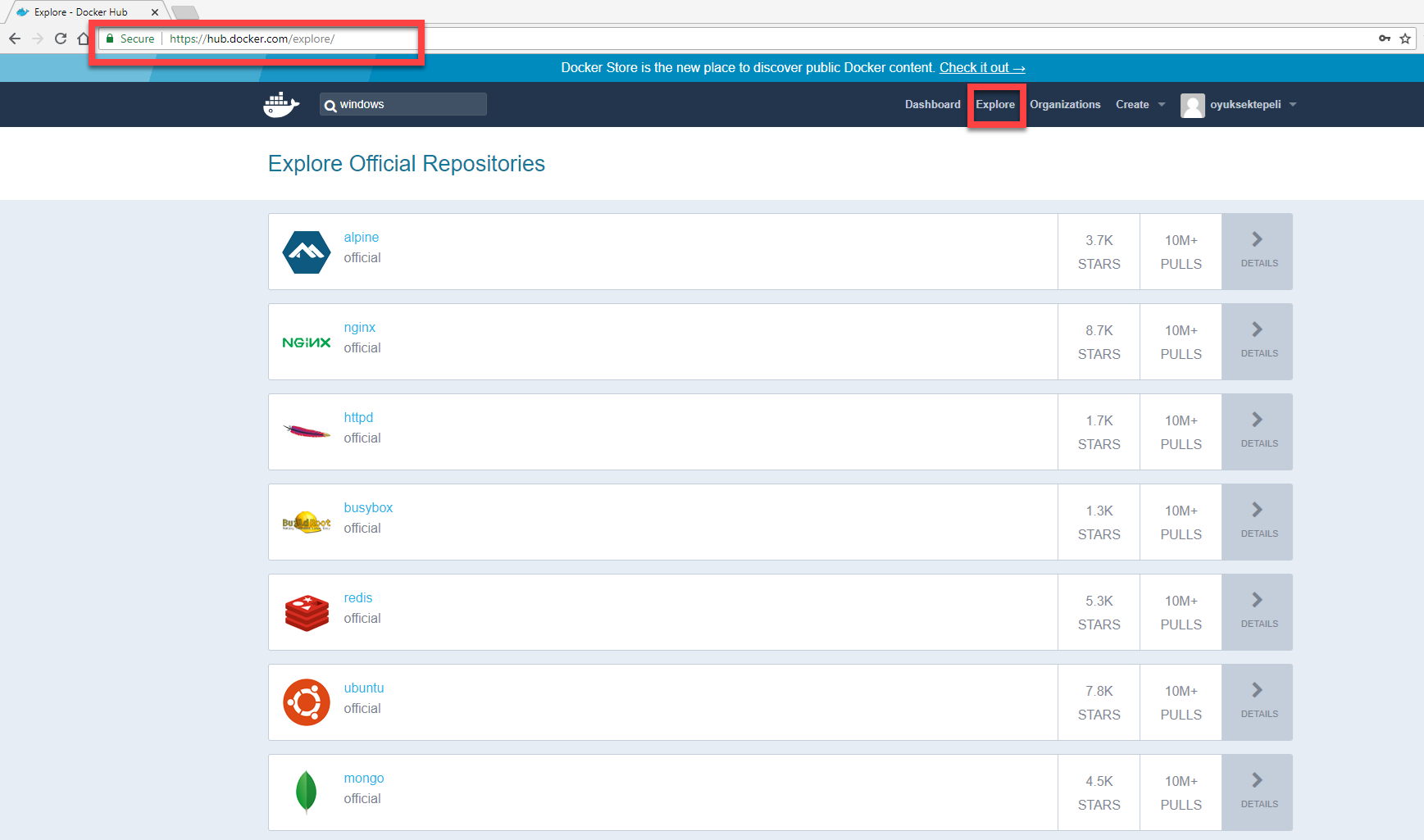Click the browser forward arrow

38,39
